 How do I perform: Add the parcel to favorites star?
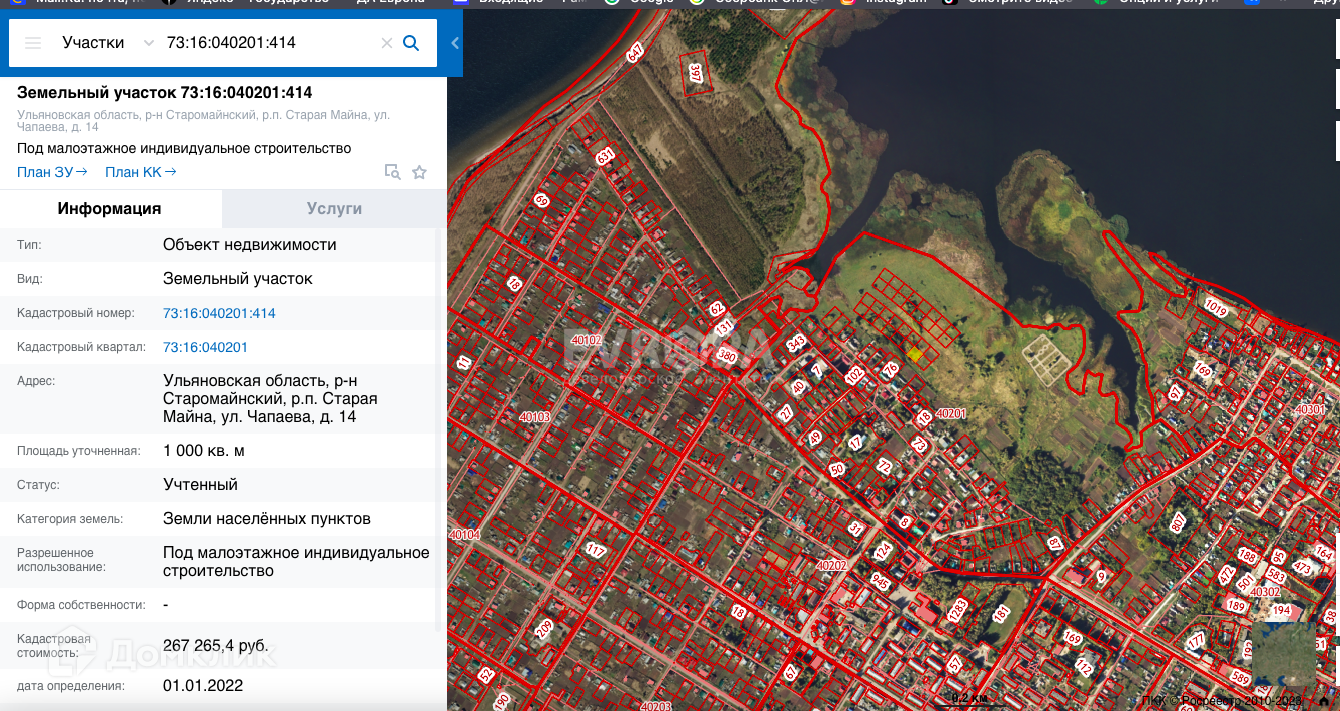[x=419, y=172]
